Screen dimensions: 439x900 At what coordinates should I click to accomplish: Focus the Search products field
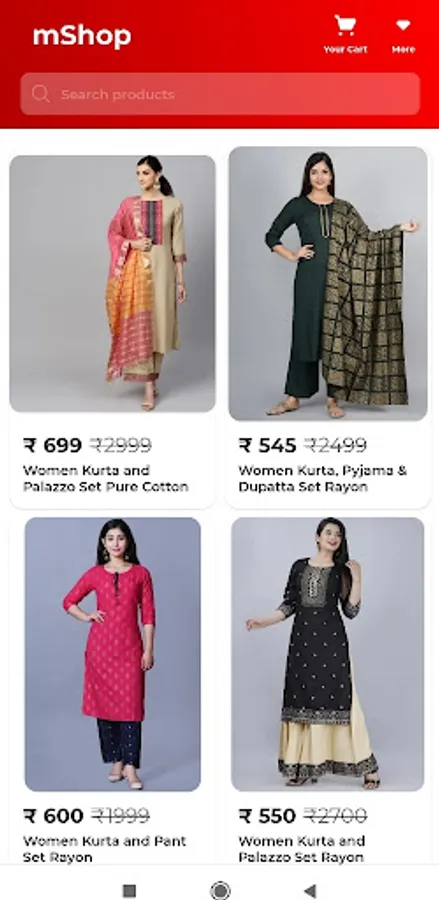click(220, 94)
